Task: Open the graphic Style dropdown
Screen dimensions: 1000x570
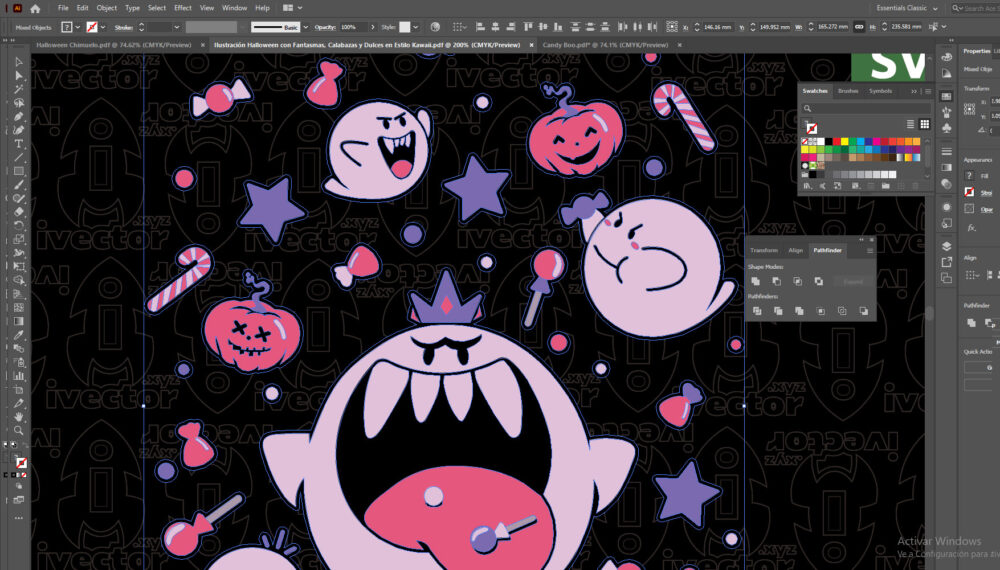Action: pyautogui.click(x=416, y=27)
